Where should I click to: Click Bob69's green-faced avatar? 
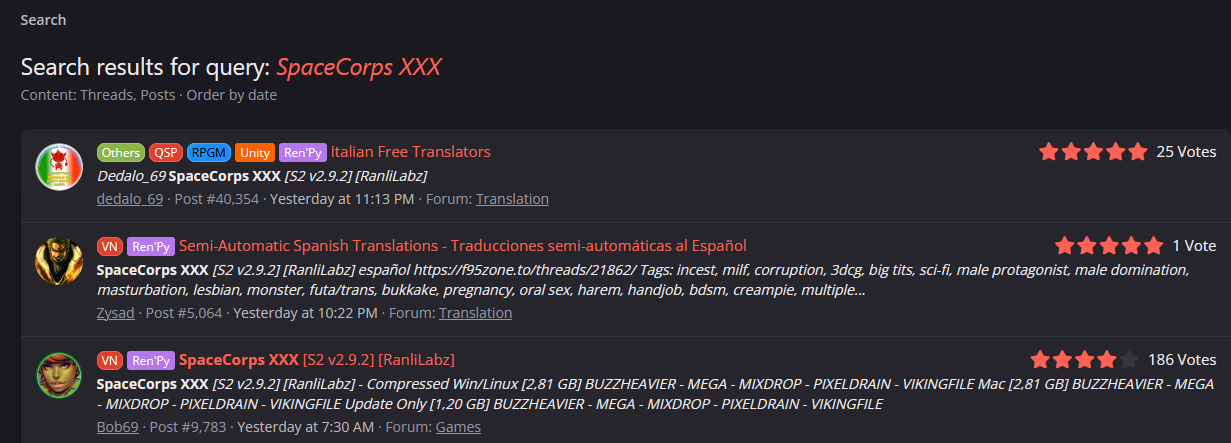[59, 375]
